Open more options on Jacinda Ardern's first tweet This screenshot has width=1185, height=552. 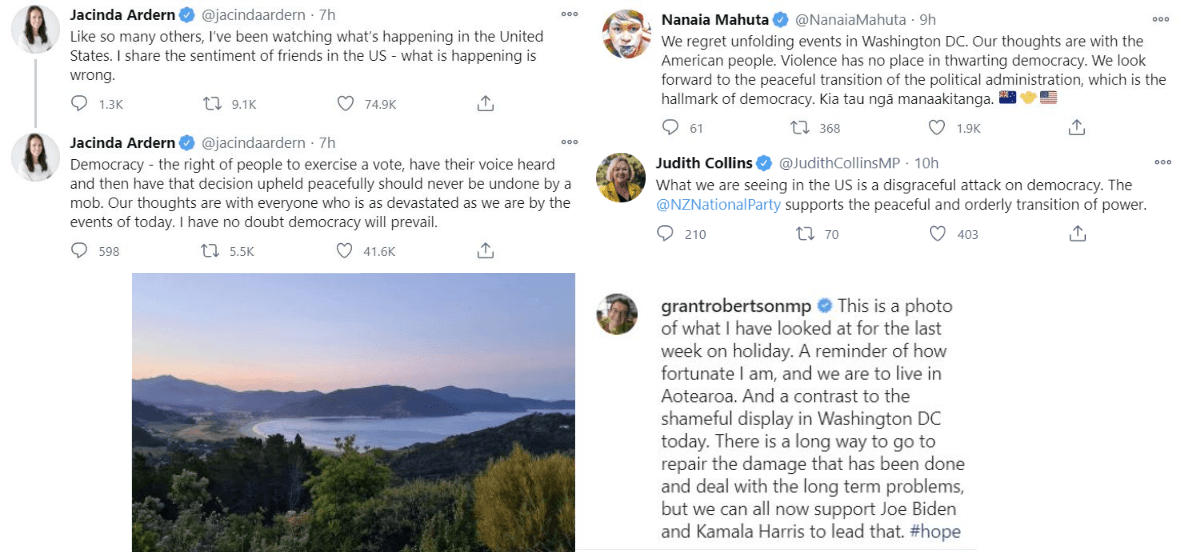[569, 15]
